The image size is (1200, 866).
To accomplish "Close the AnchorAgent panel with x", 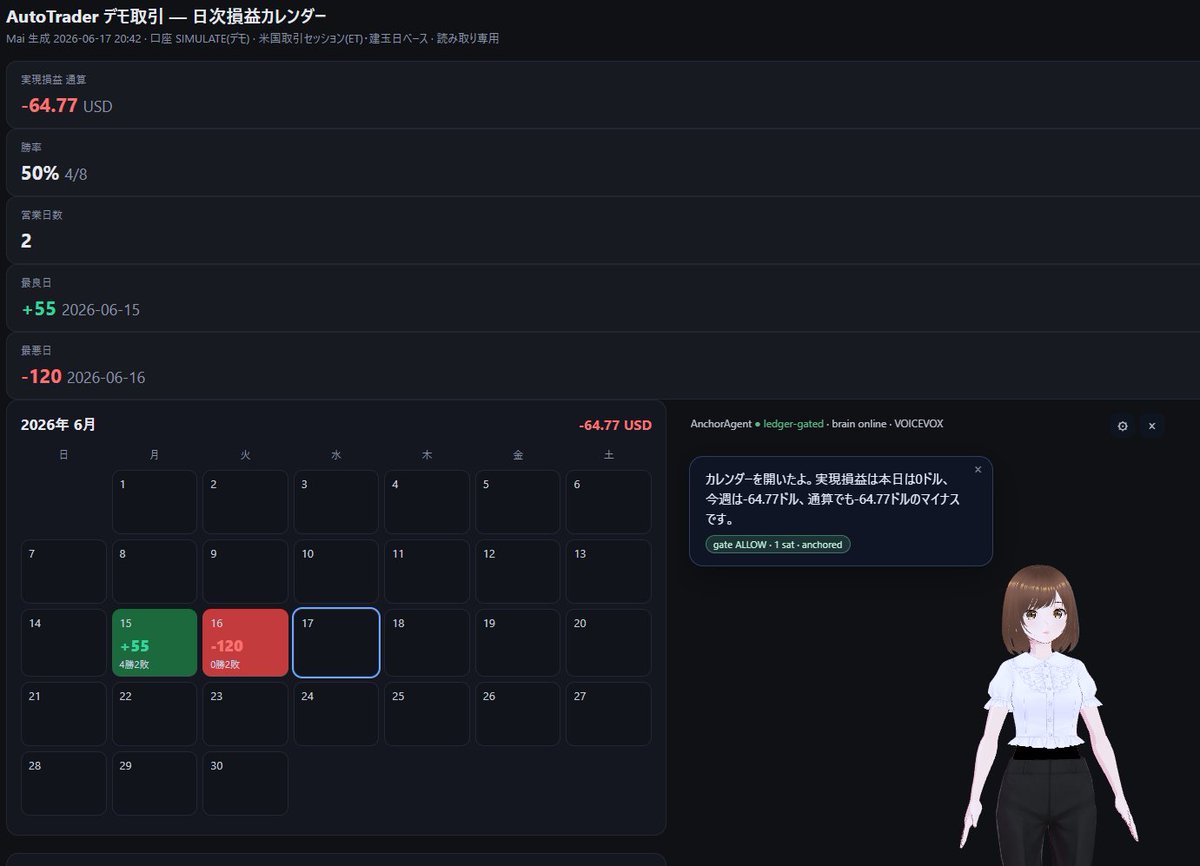I will pyautogui.click(x=1152, y=426).
